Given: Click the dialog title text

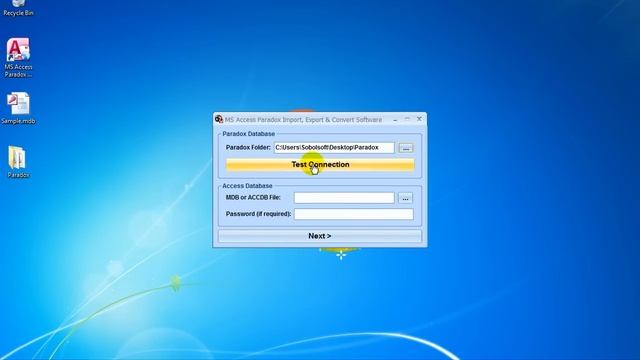Looking at the screenshot, I should click(x=303, y=120).
